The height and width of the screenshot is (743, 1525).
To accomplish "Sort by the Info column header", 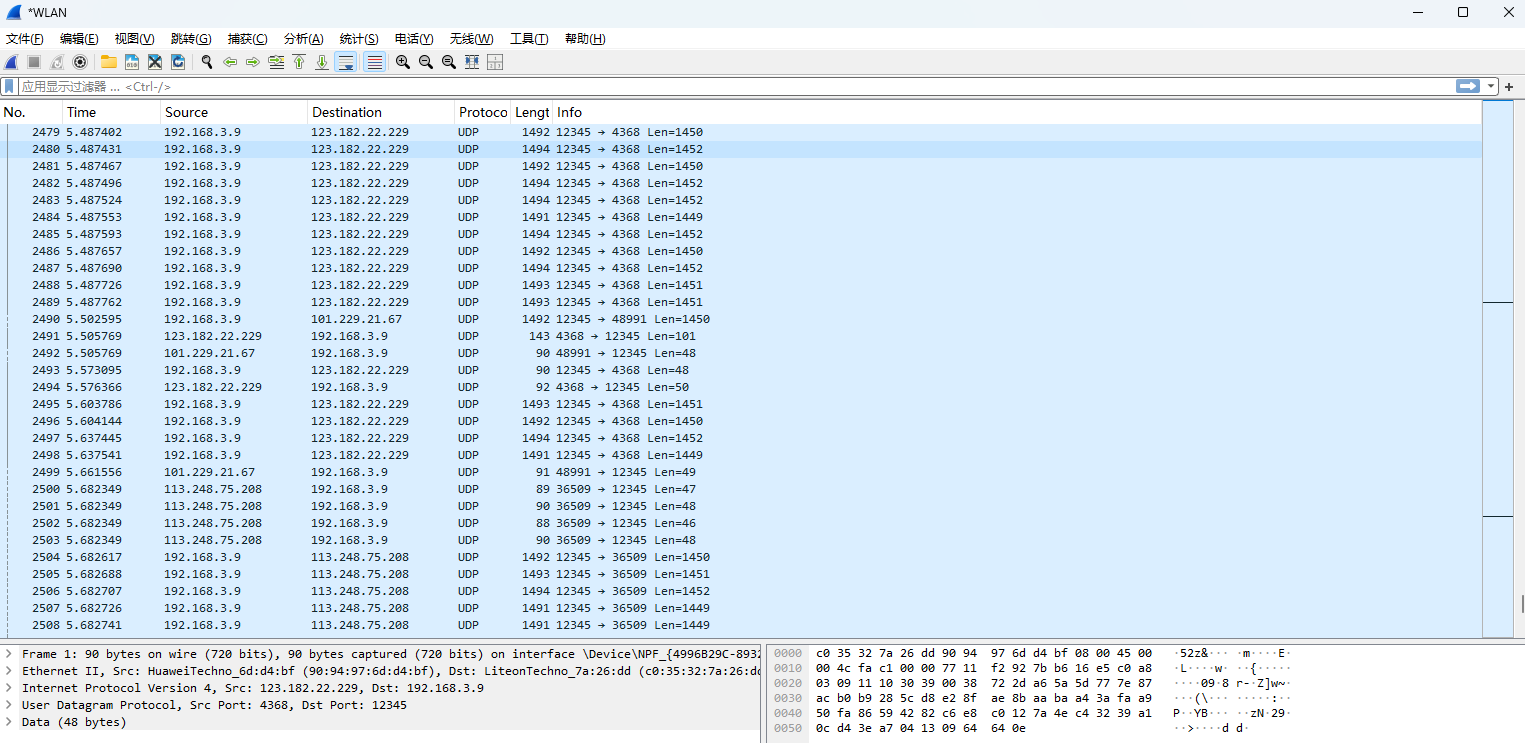I will [x=1017, y=112].
